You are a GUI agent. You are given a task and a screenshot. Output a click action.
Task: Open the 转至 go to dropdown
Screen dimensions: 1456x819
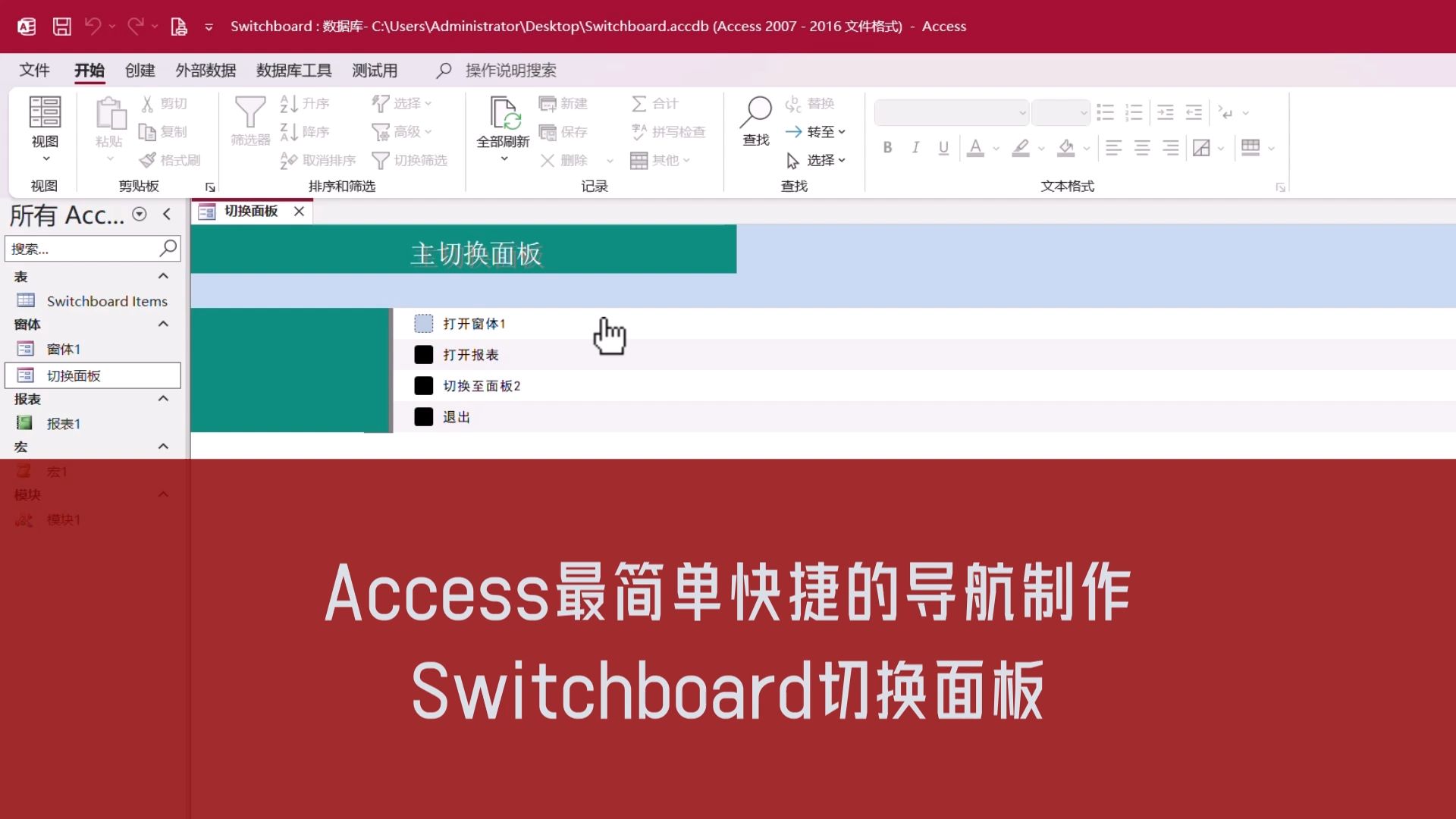click(815, 132)
